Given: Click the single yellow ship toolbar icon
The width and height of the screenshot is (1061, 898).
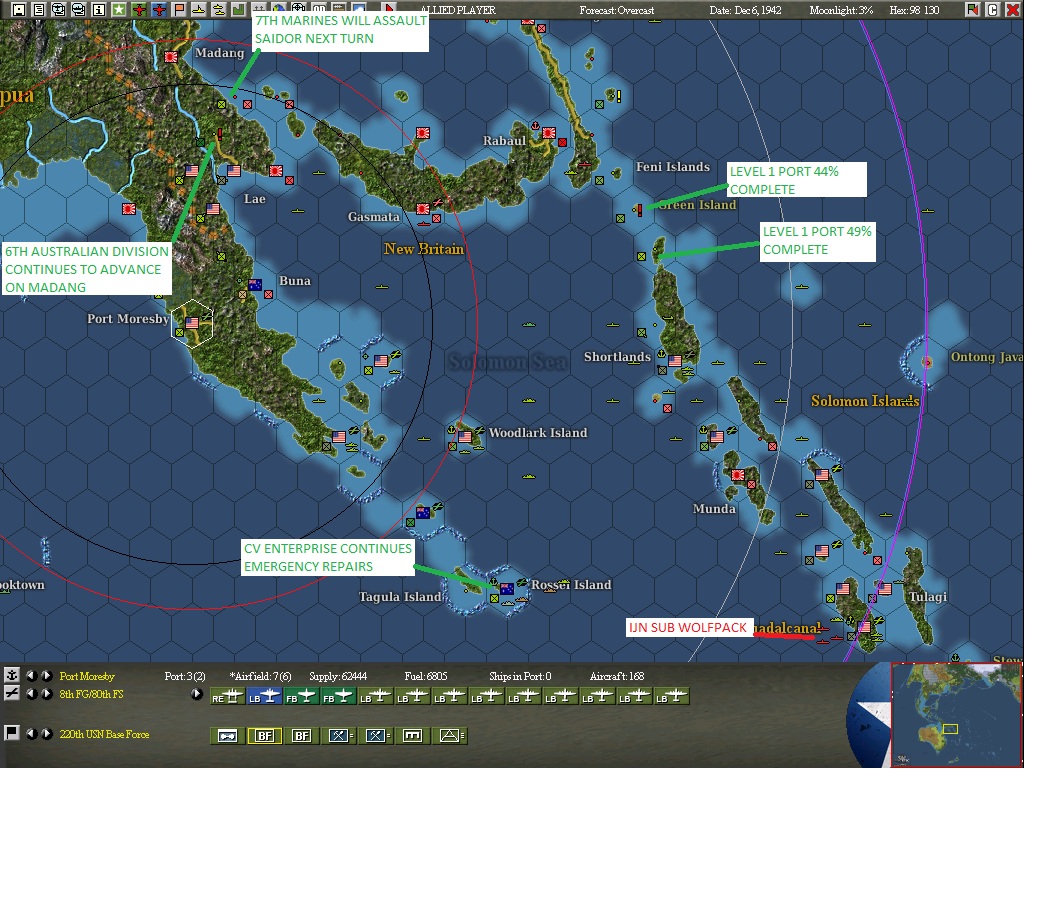Looking at the screenshot, I should point(199,9).
